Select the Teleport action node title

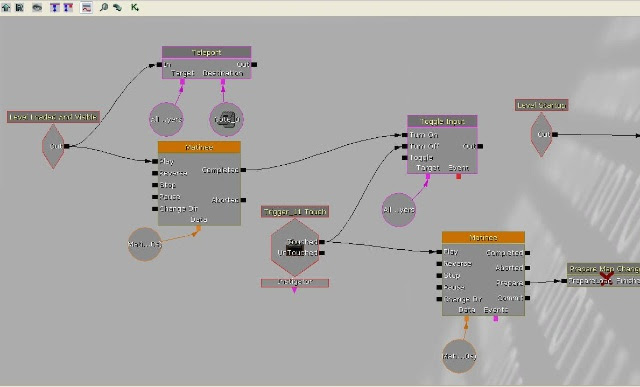tap(207, 52)
